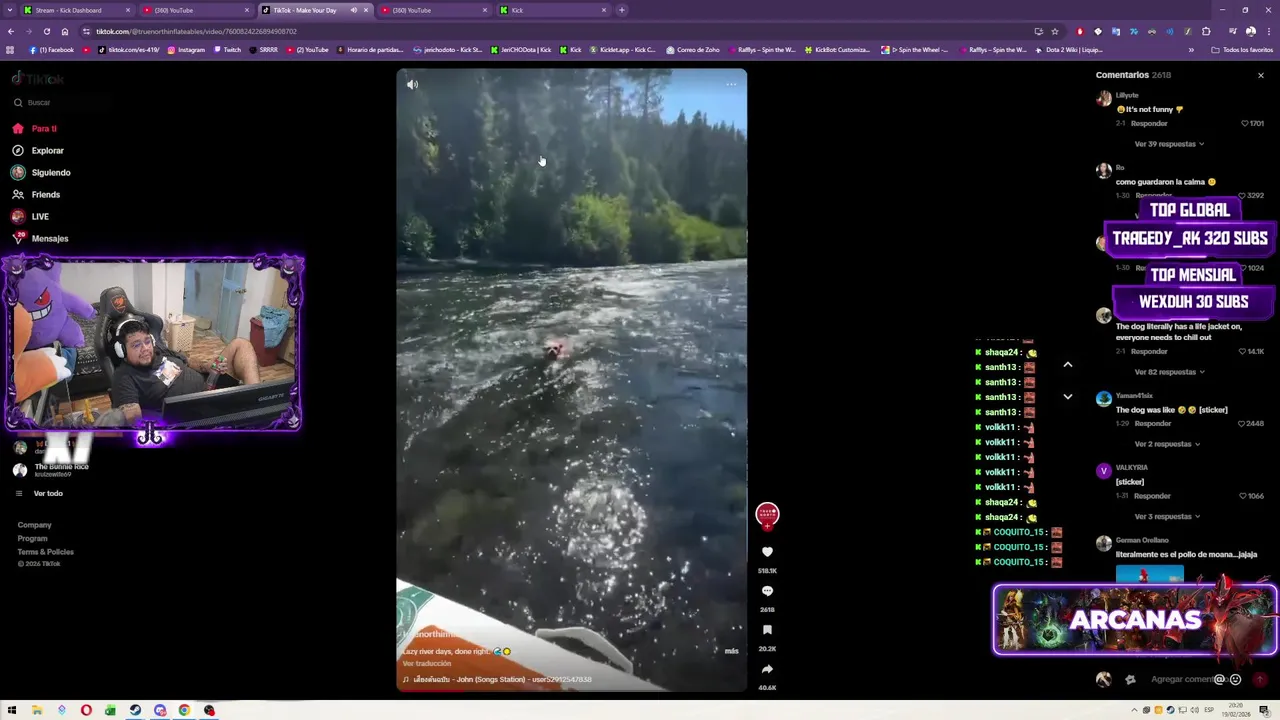
Task: Click Ver traducción under the caption
Action: pyautogui.click(x=427, y=664)
